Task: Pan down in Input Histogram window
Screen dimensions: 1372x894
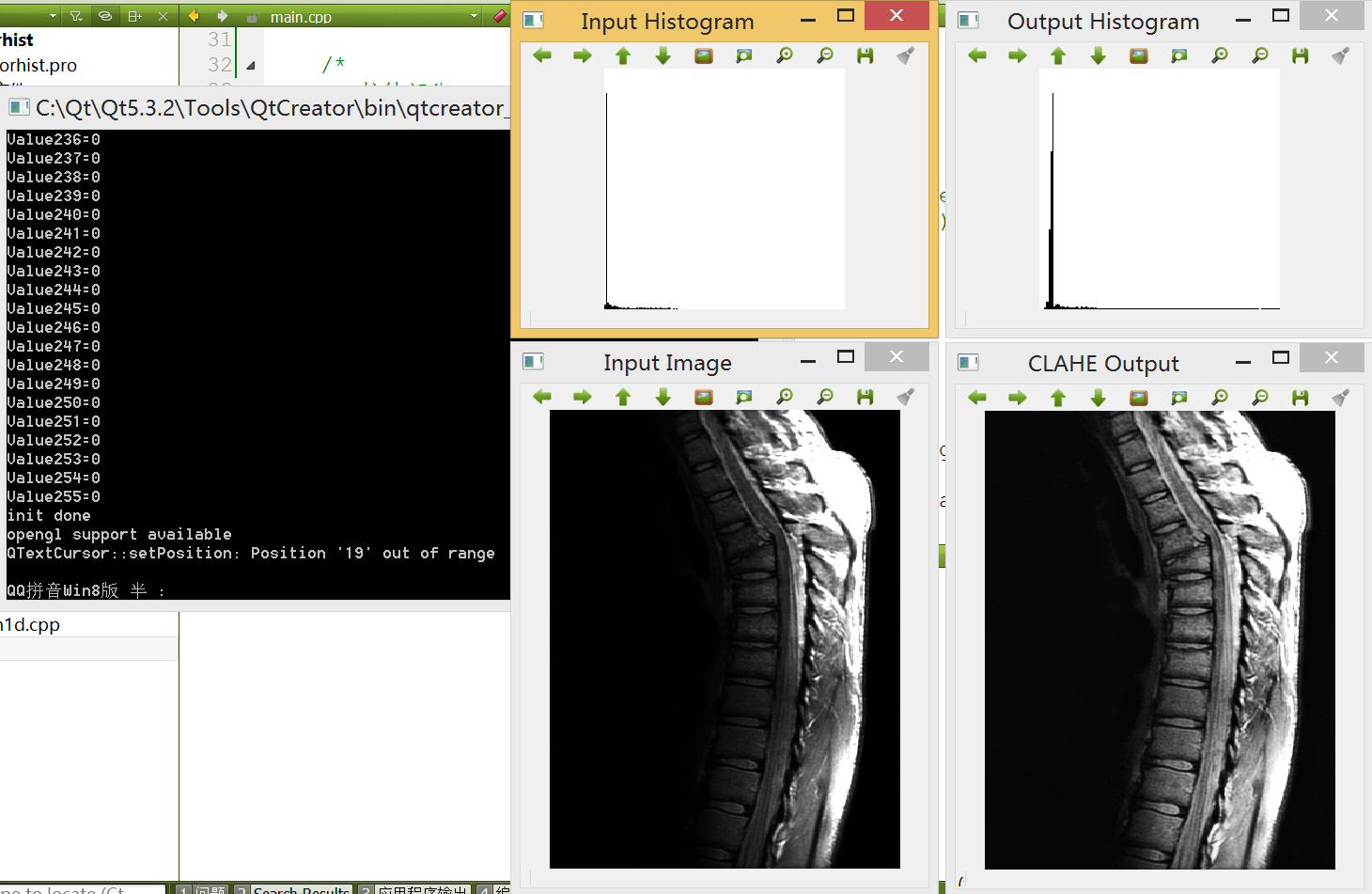Action: (x=663, y=55)
